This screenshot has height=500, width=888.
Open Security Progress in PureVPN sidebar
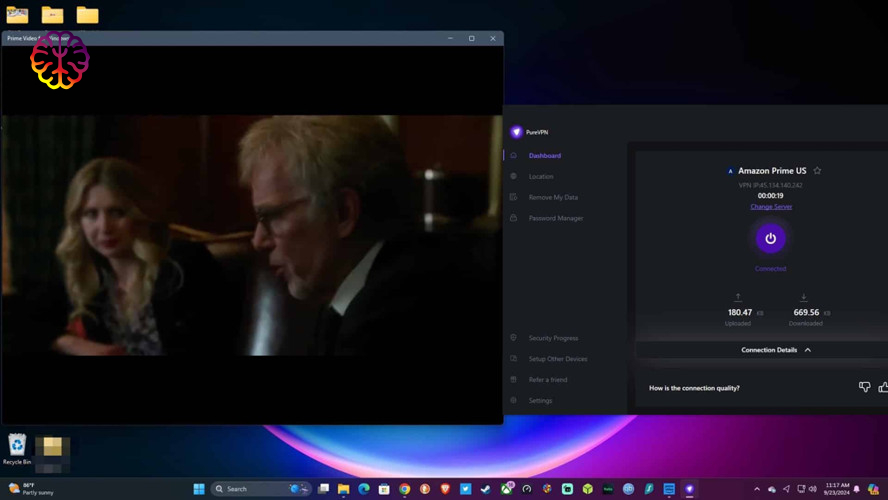pyautogui.click(x=553, y=338)
